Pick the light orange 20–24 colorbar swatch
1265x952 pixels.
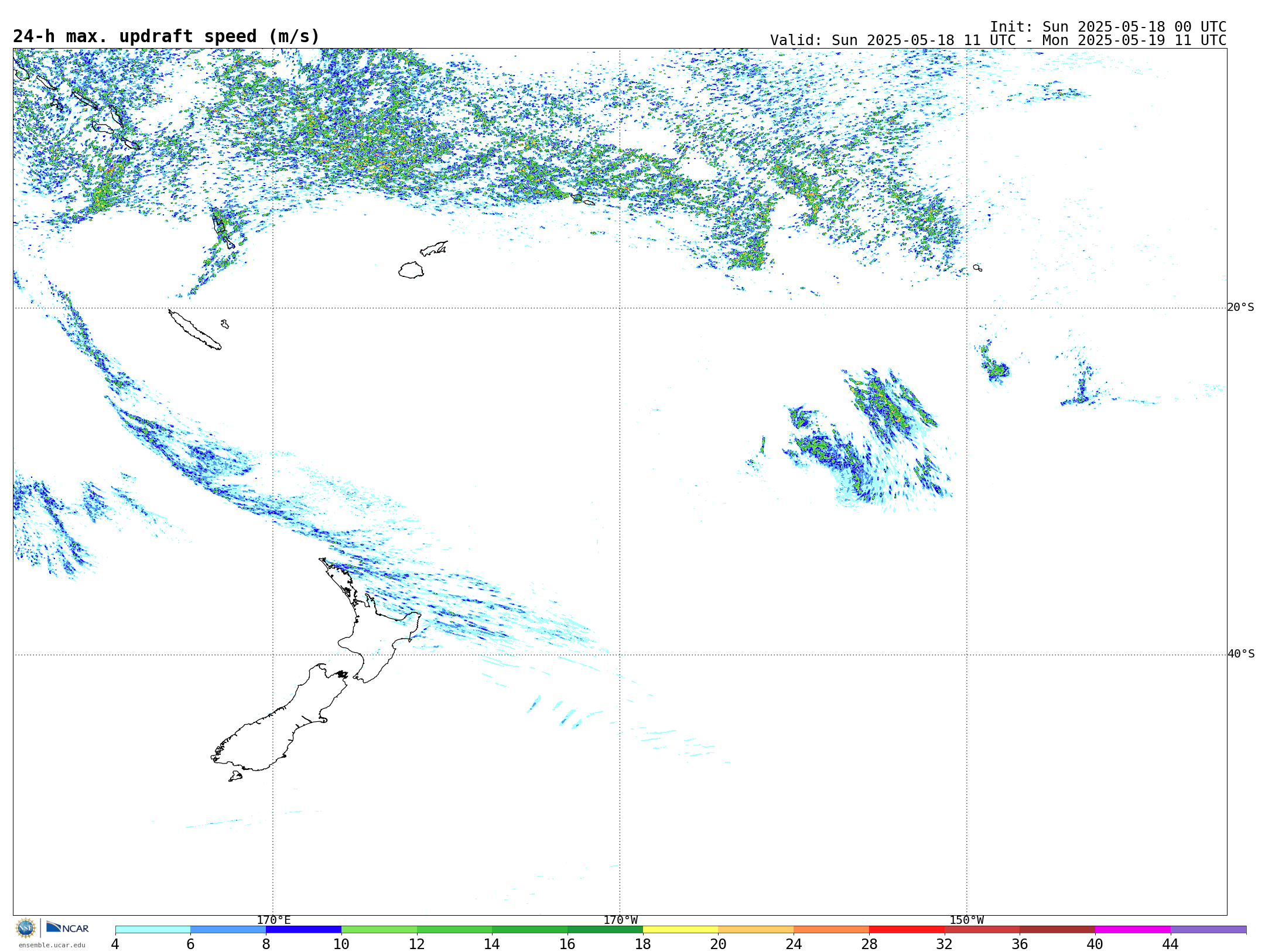pyautogui.click(x=756, y=929)
